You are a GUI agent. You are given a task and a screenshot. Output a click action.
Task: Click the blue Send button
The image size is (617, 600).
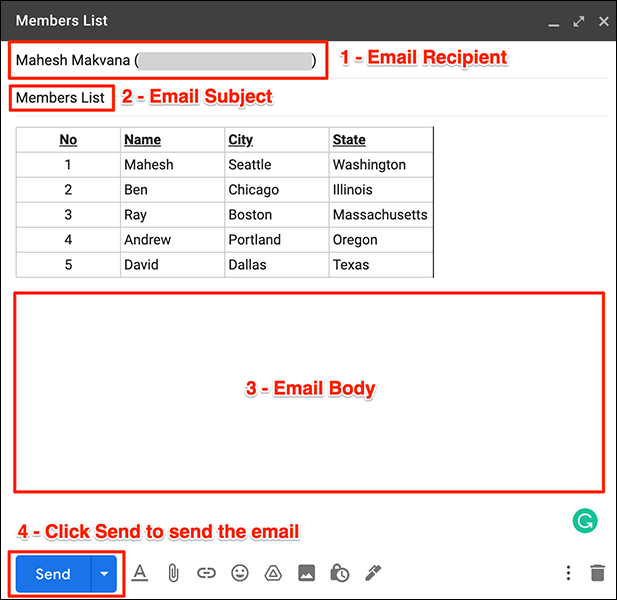coord(53,574)
